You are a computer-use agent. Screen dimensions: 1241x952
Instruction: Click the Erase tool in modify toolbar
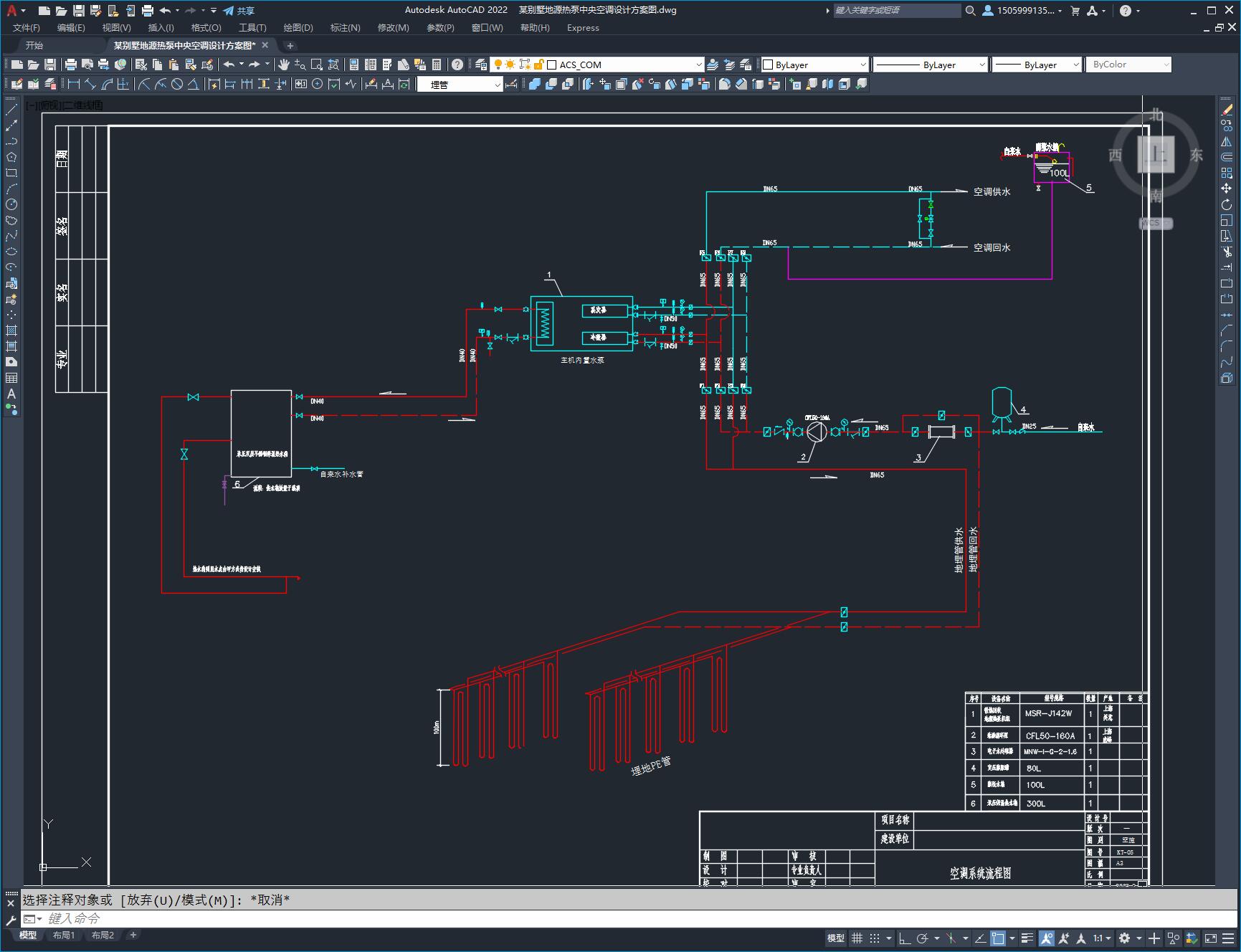click(x=1227, y=110)
